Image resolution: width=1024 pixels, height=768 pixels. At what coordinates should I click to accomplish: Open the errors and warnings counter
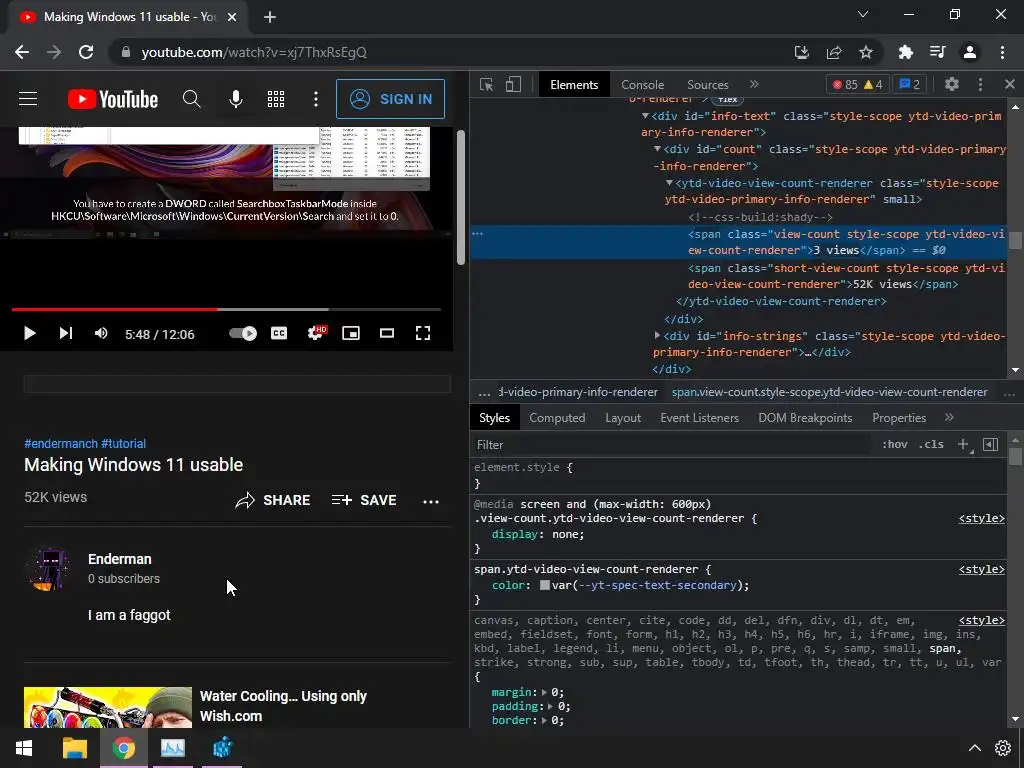[x=857, y=84]
